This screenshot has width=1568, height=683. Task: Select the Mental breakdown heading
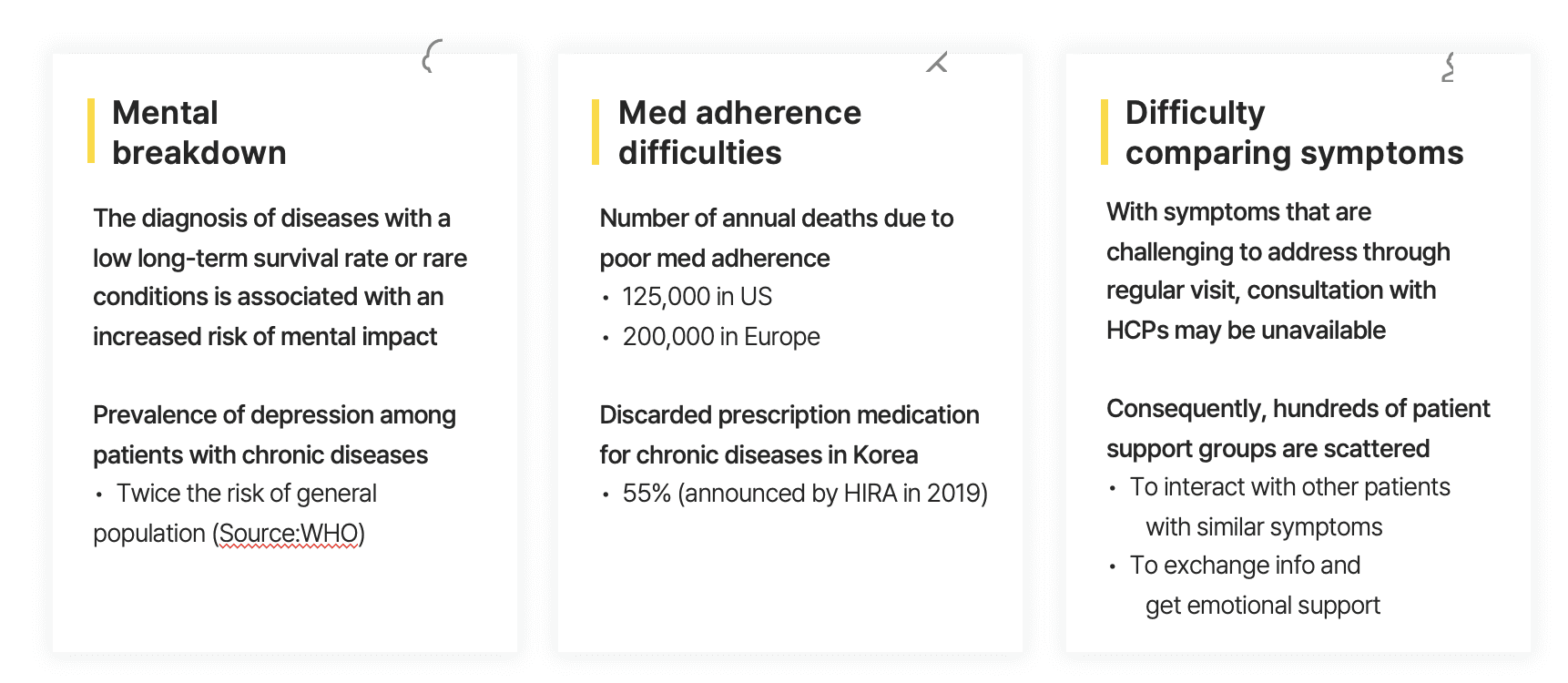[x=199, y=133]
